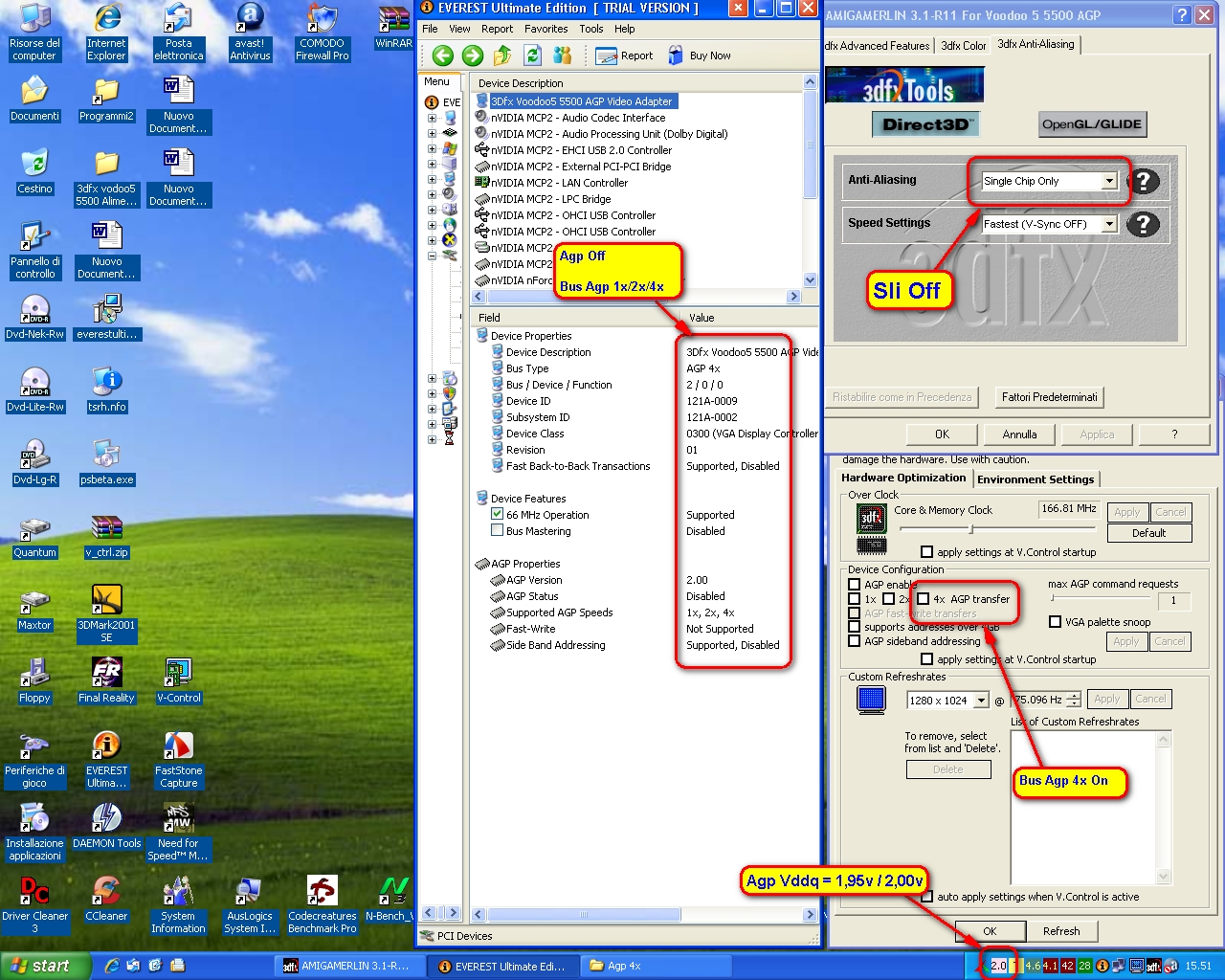Open the Tools menu in EVEREST
Viewport: 1225px width, 980px height.
click(591, 29)
